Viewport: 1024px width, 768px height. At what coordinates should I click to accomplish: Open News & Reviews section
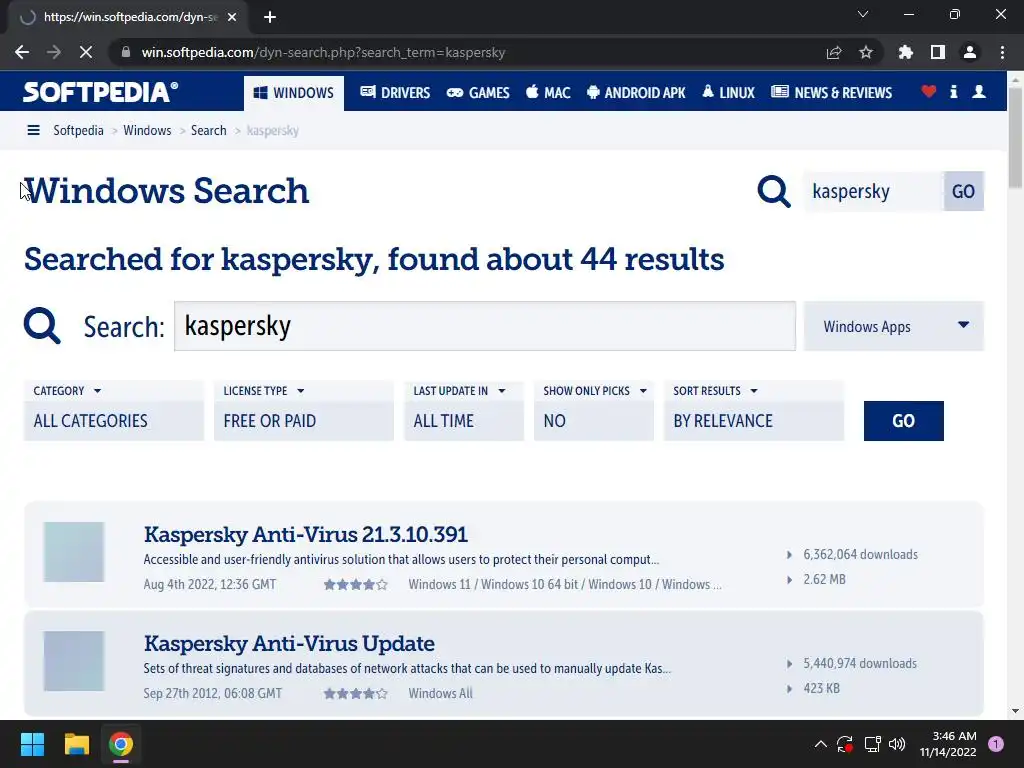[831, 93]
